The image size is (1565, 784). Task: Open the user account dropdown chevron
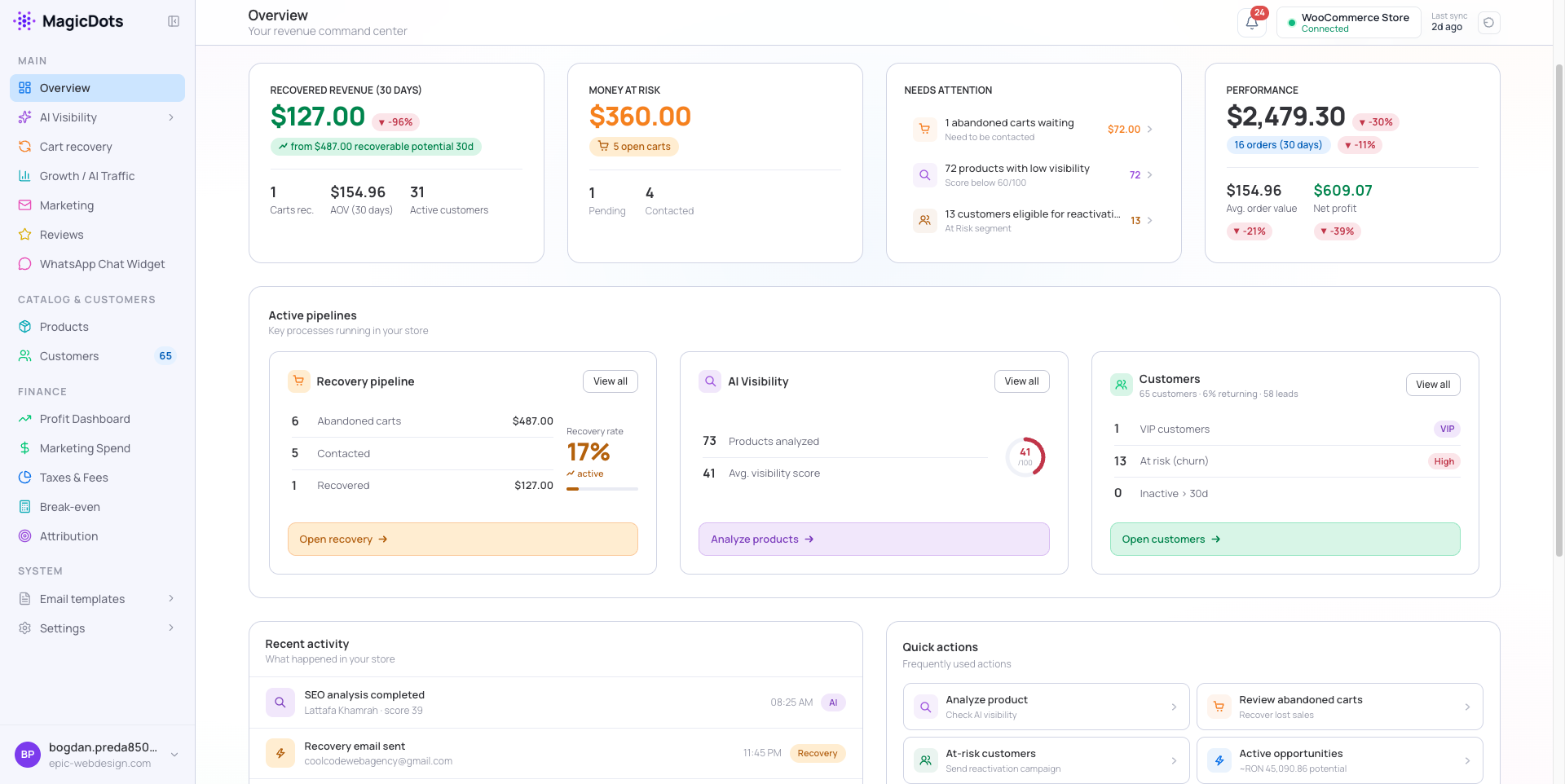click(174, 755)
